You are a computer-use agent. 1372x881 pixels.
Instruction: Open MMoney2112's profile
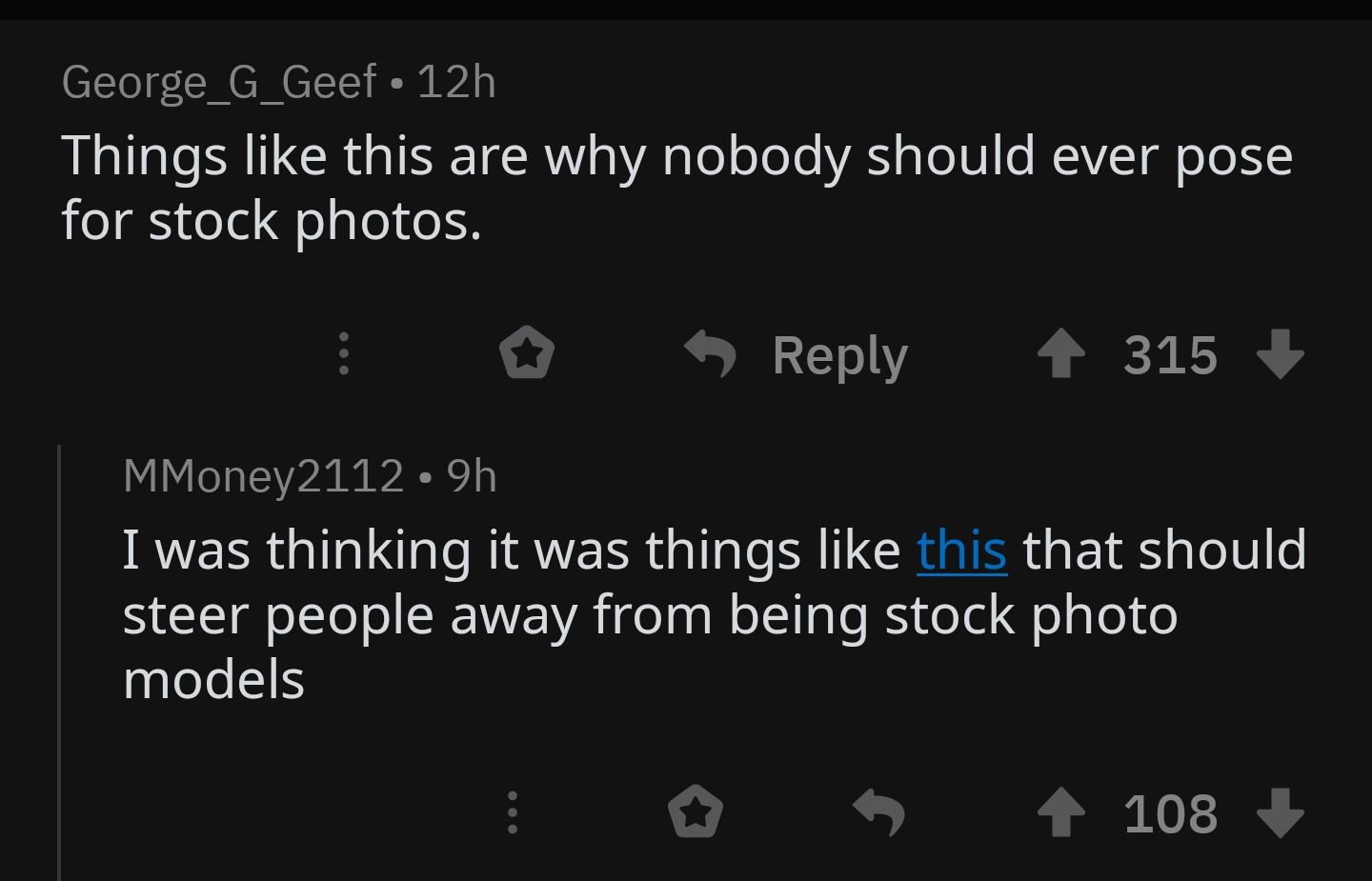coord(262,476)
